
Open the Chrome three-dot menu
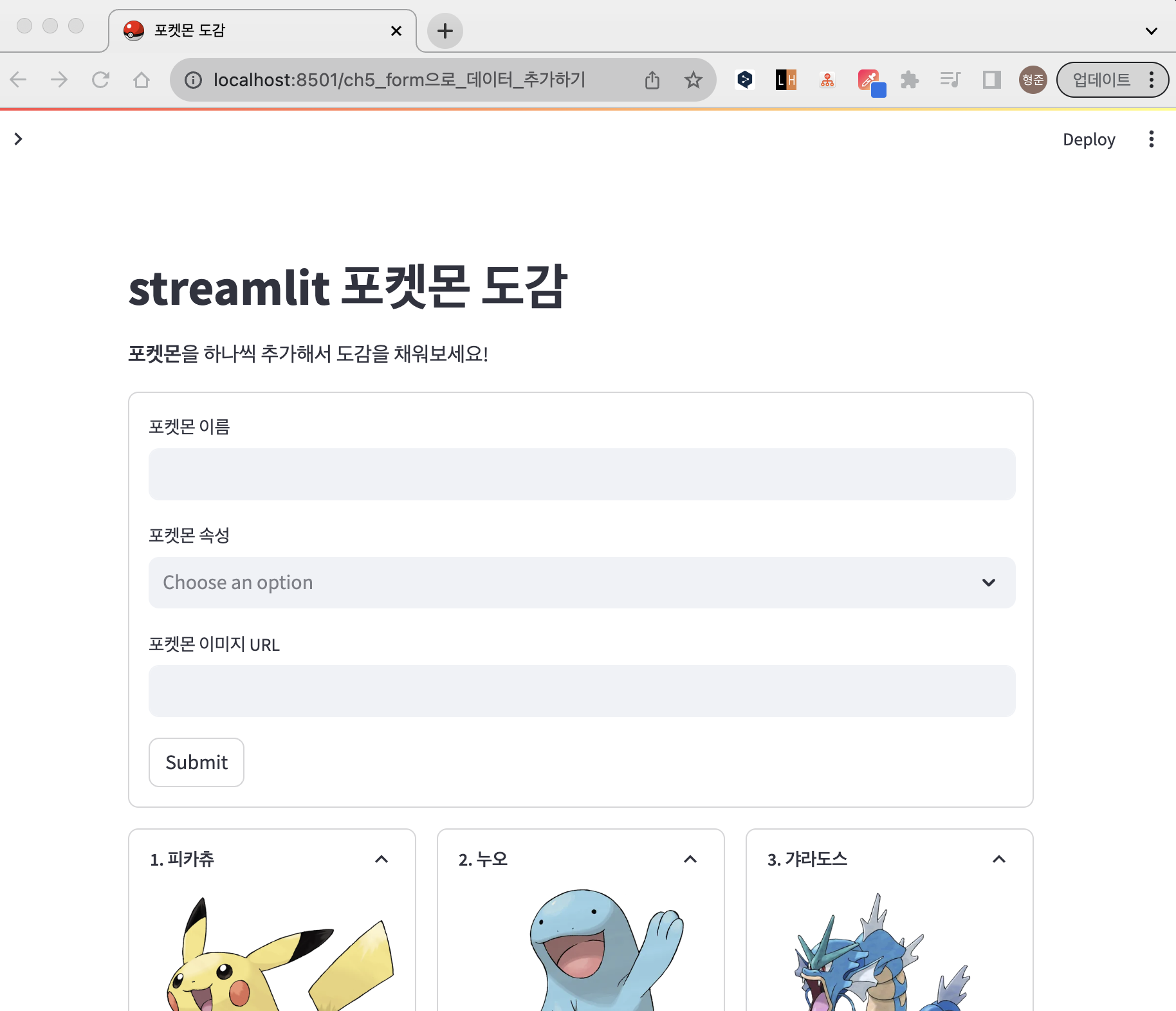click(x=1152, y=80)
